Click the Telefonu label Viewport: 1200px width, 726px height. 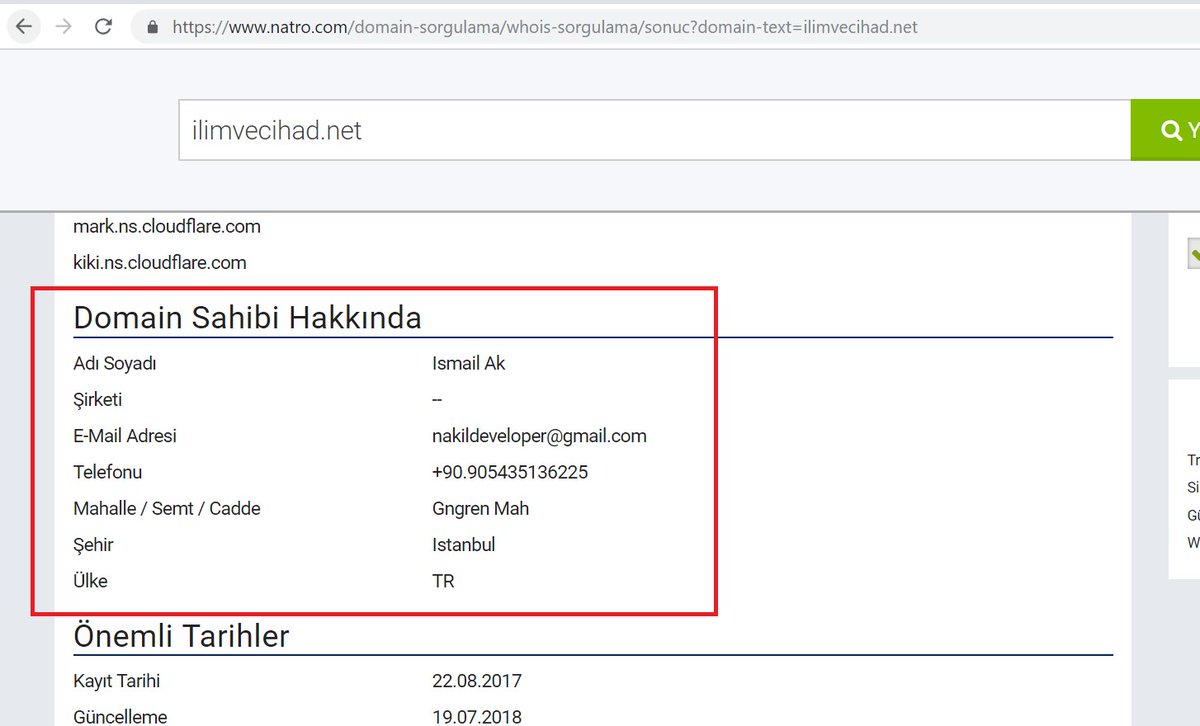108,472
